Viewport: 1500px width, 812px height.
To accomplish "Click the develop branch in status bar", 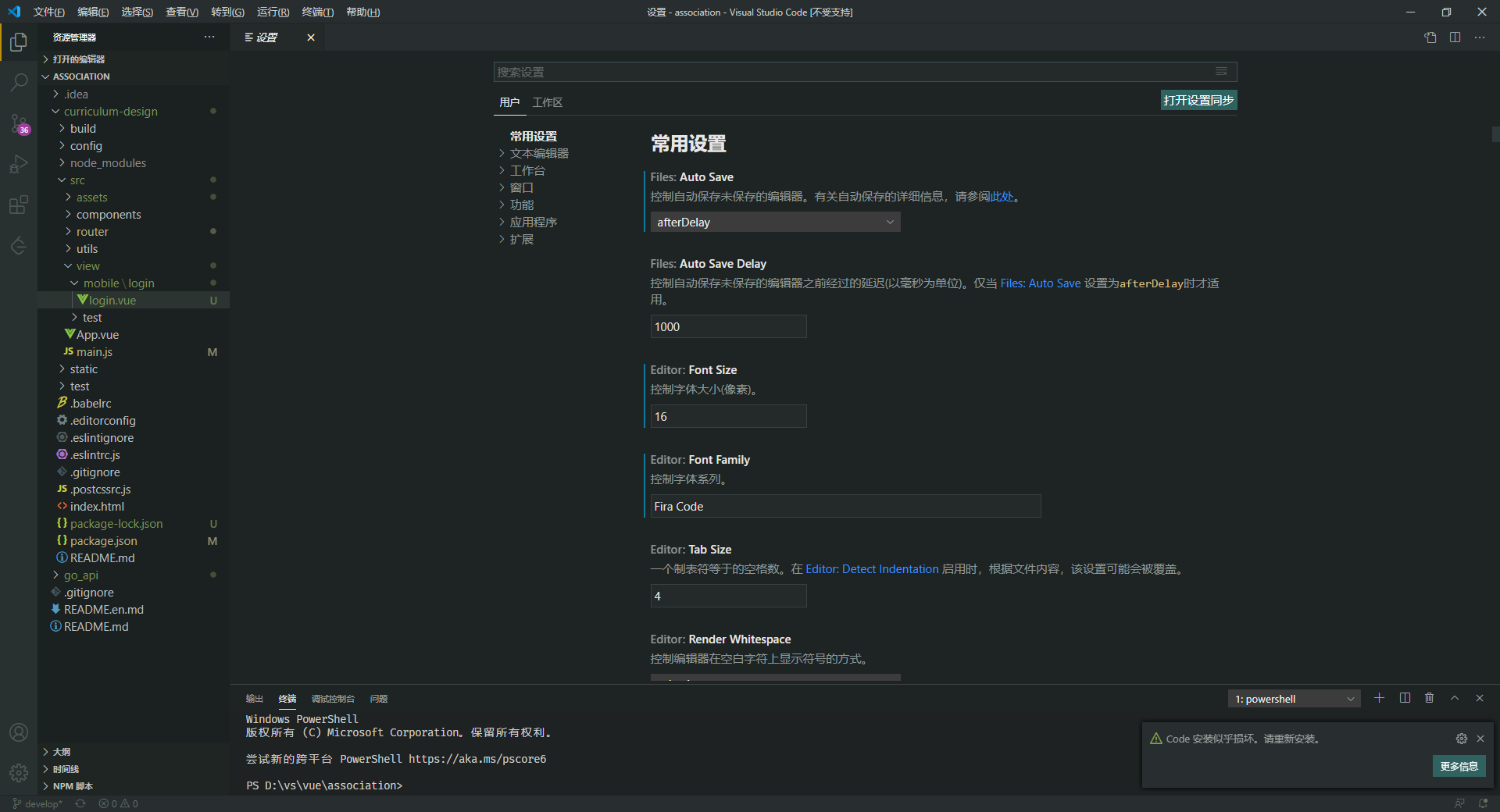I will tap(37, 803).
